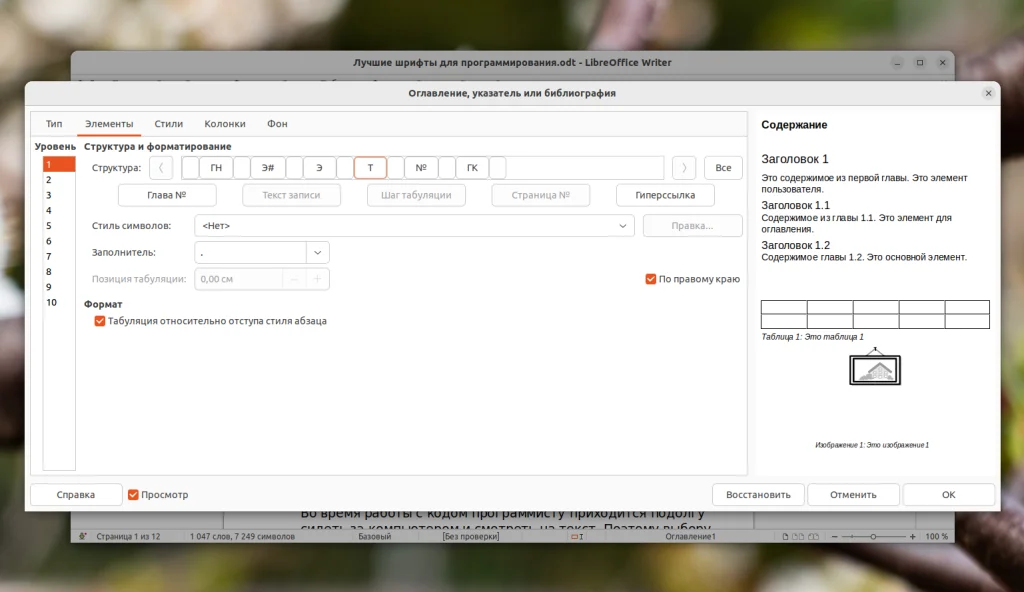Toggle the Просмотр preview checkbox
The width and height of the screenshot is (1024, 592).
133,493
